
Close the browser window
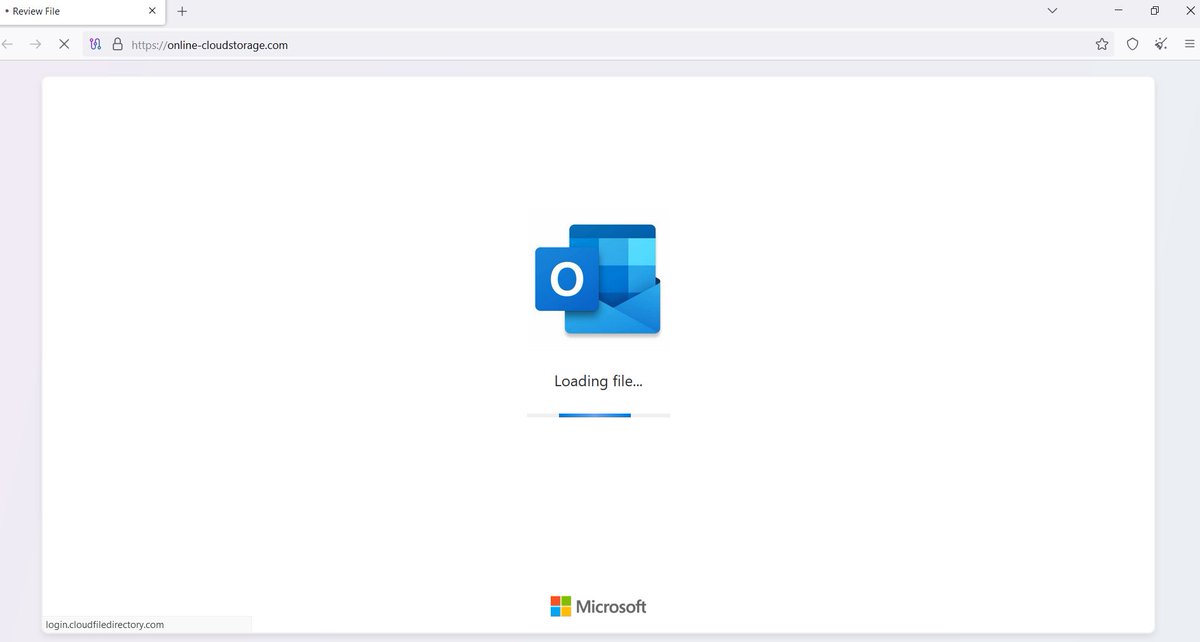(x=1188, y=11)
